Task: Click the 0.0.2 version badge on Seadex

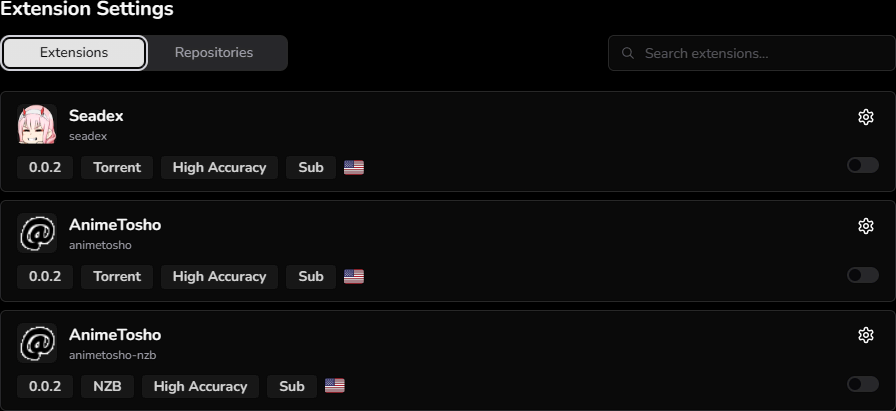Action: 45,167
